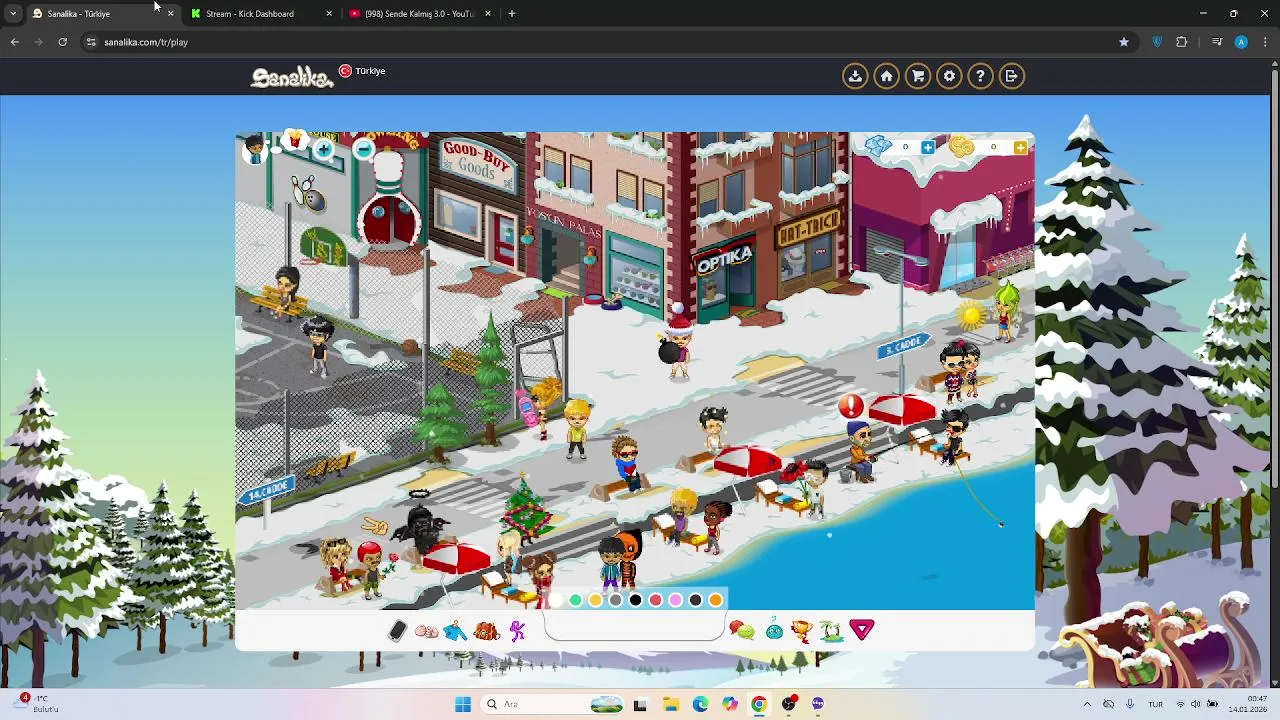Open the settings gear in Sanalika header

(949, 76)
